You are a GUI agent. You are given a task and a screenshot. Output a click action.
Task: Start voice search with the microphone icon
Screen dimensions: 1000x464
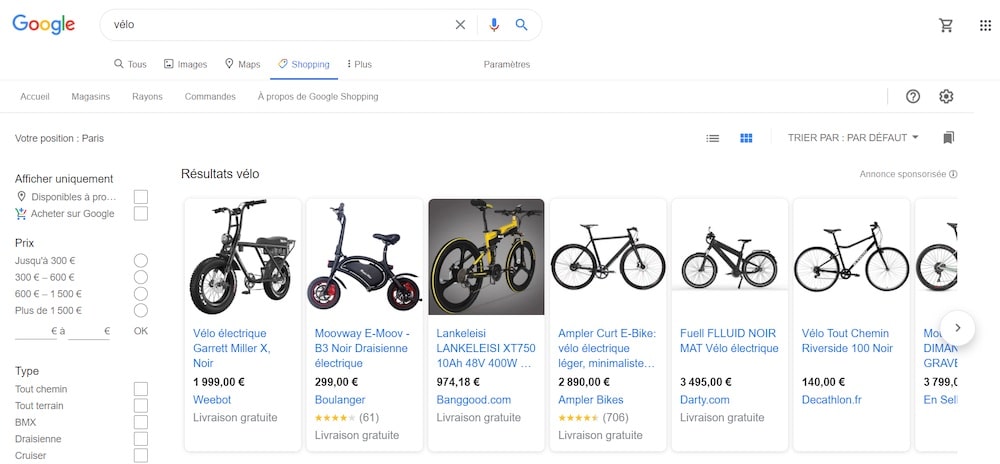493,25
